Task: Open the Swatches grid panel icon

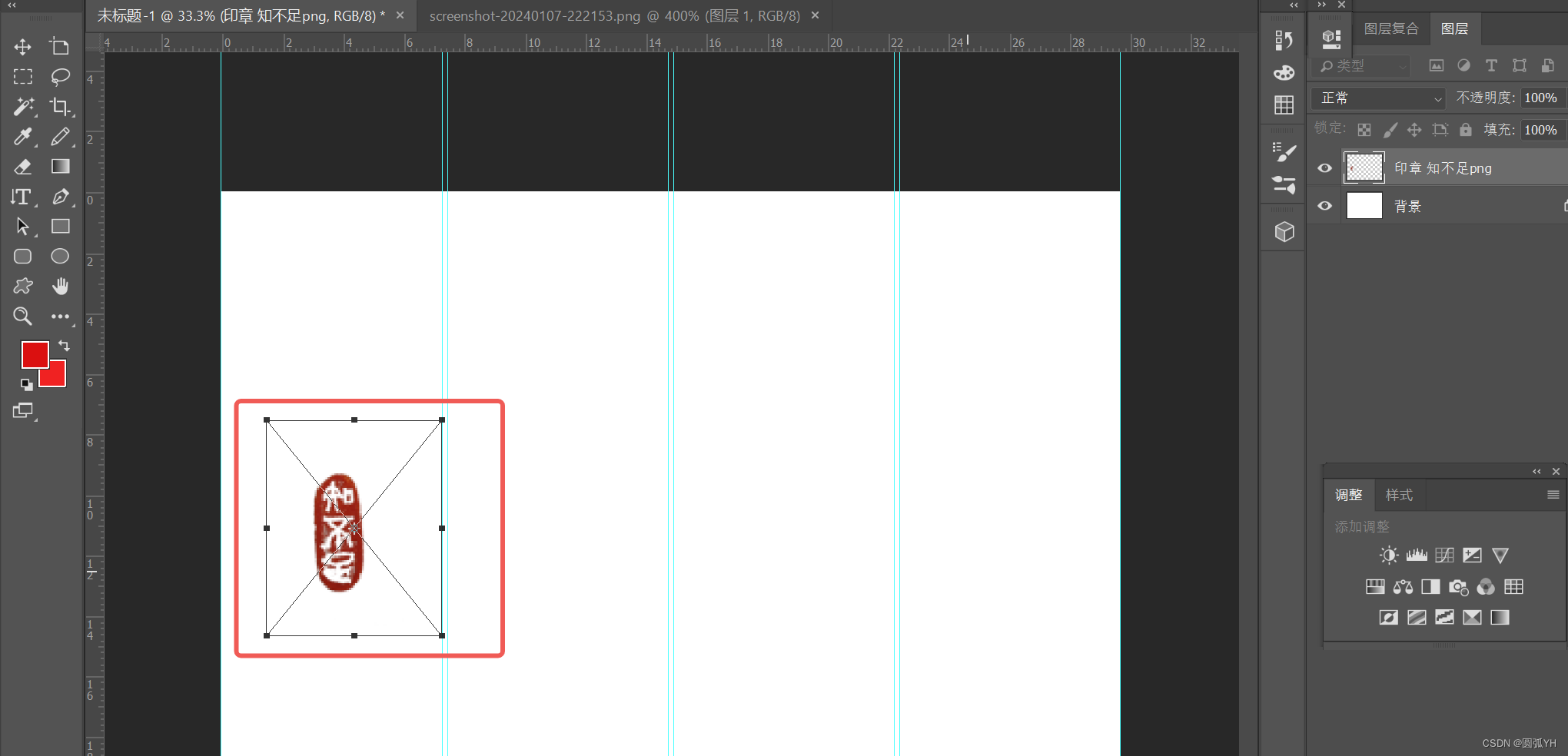Action: tap(1284, 105)
